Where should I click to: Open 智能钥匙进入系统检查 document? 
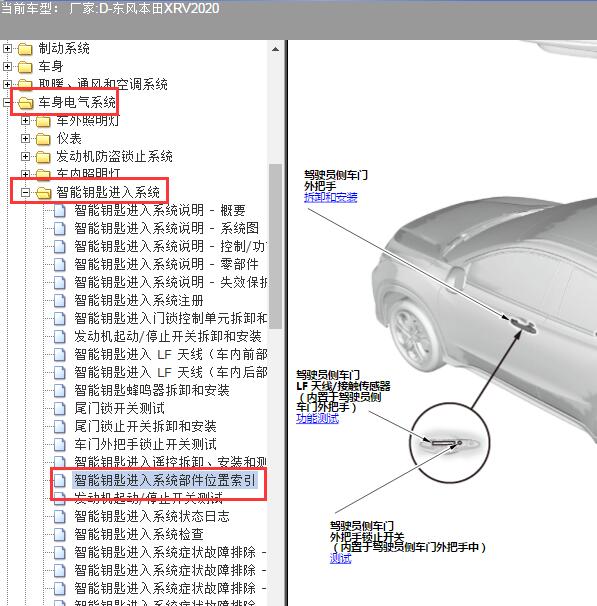pyautogui.click(x=139, y=534)
